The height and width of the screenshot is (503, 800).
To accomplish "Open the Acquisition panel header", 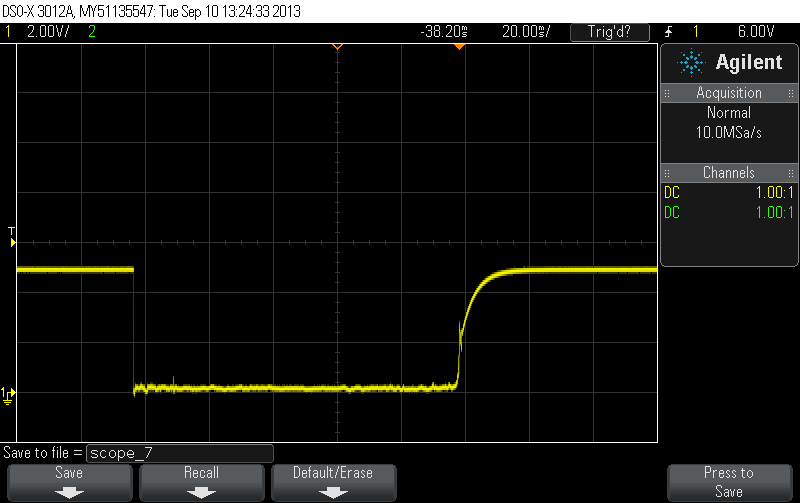I will (x=729, y=93).
